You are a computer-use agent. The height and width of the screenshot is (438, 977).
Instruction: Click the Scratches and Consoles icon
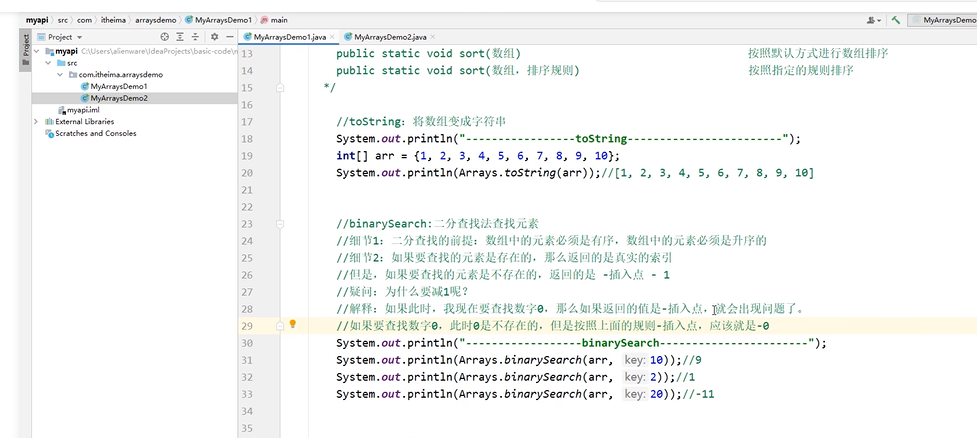click(x=50, y=133)
